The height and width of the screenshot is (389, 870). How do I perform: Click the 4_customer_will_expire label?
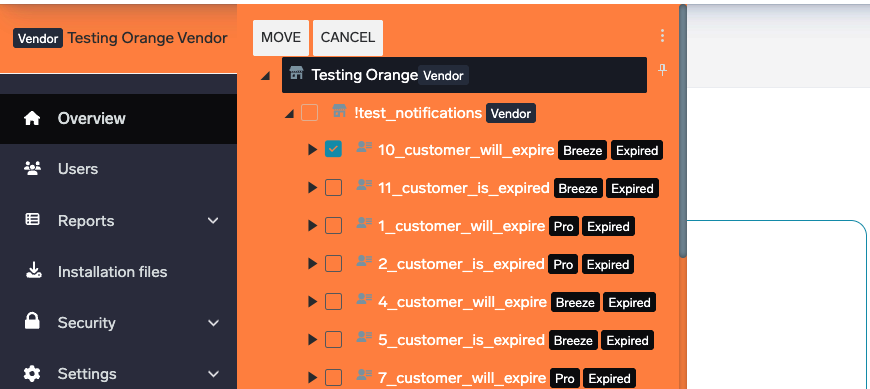(463, 302)
